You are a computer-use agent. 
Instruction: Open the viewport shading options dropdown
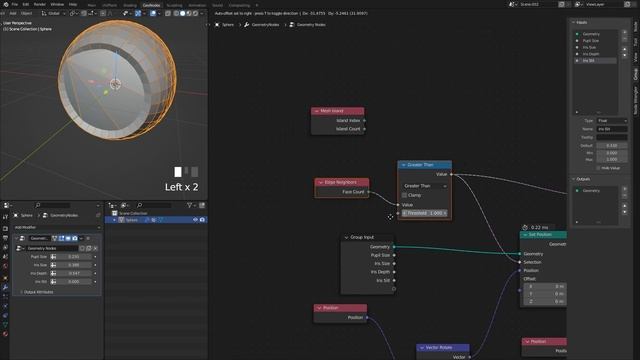(202, 13)
